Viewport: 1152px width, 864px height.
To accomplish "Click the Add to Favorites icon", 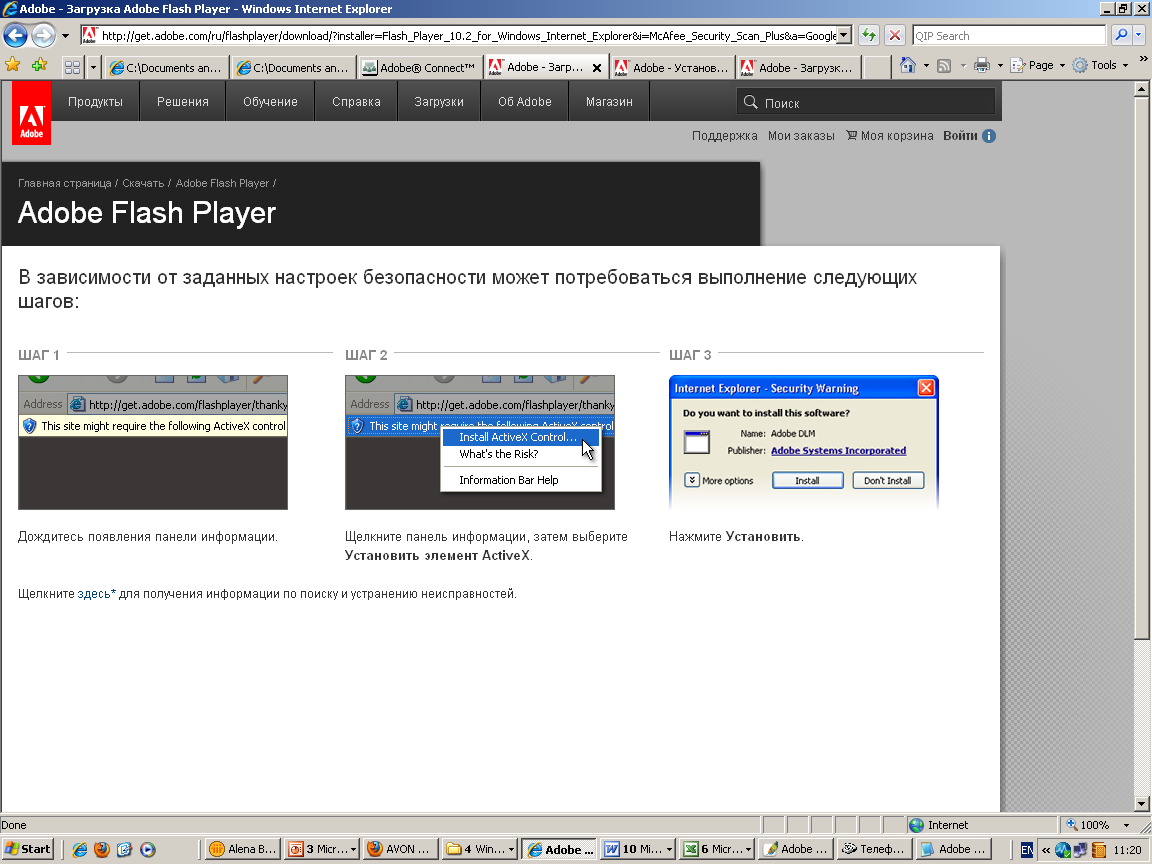I will coord(38,65).
